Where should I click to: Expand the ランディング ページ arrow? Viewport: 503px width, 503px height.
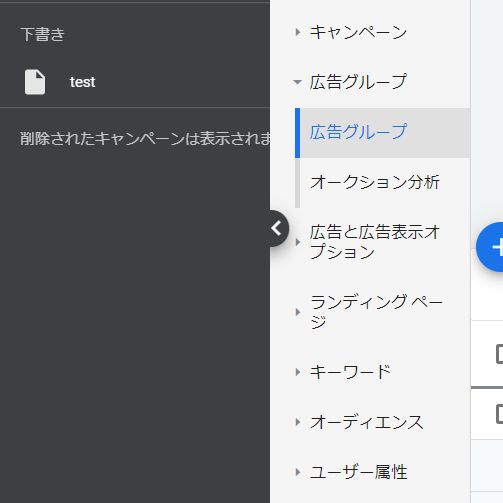click(298, 312)
